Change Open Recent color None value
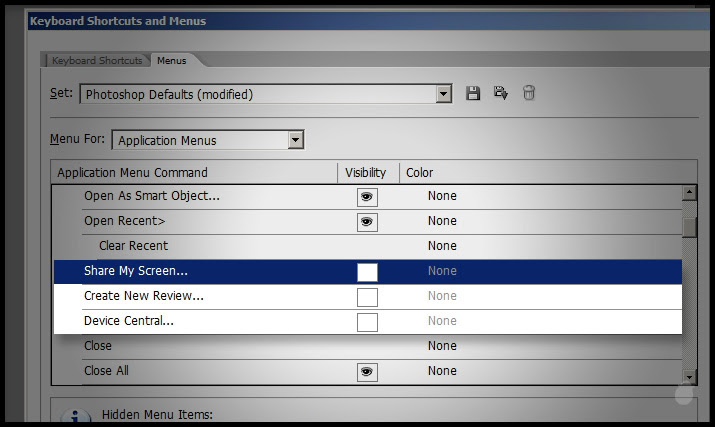The width and height of the screenshot is (715, 427). (x=442, y=221)
